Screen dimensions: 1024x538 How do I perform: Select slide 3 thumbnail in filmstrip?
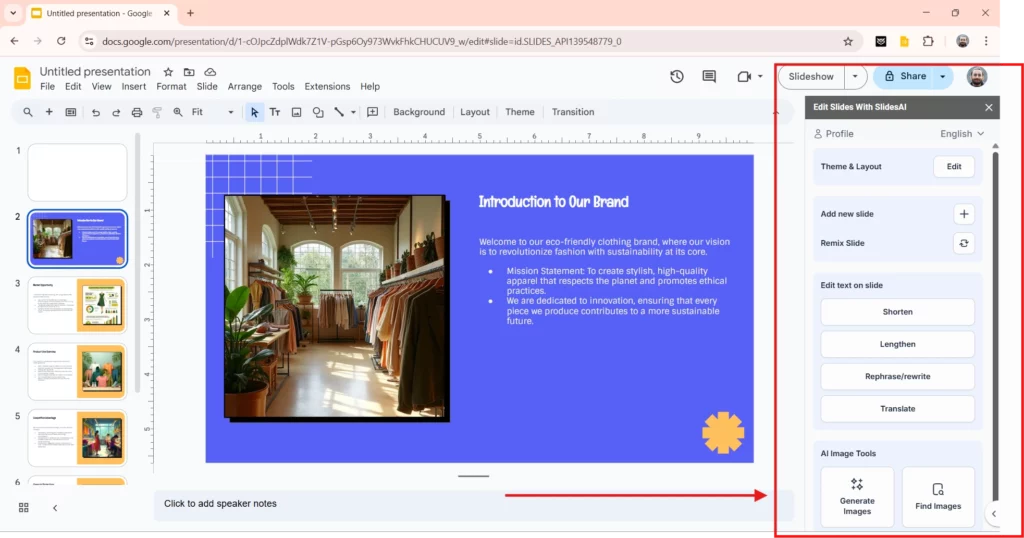pos(78,306)
